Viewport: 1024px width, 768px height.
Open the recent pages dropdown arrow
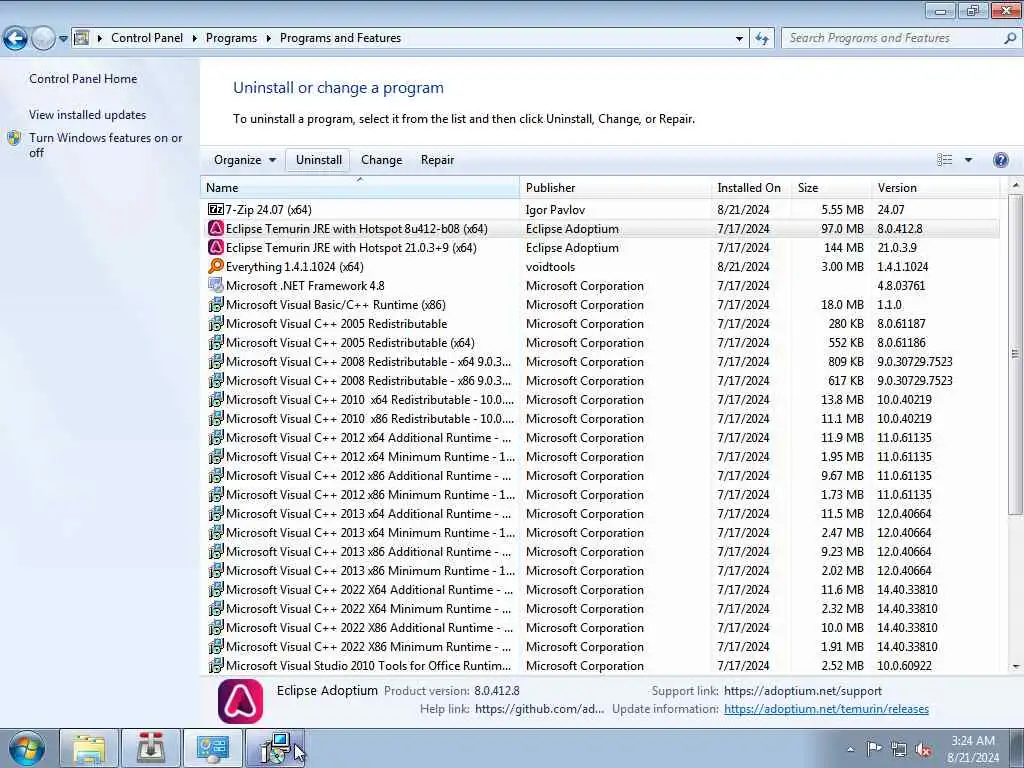pyautogui.click(x=63, y=39)
